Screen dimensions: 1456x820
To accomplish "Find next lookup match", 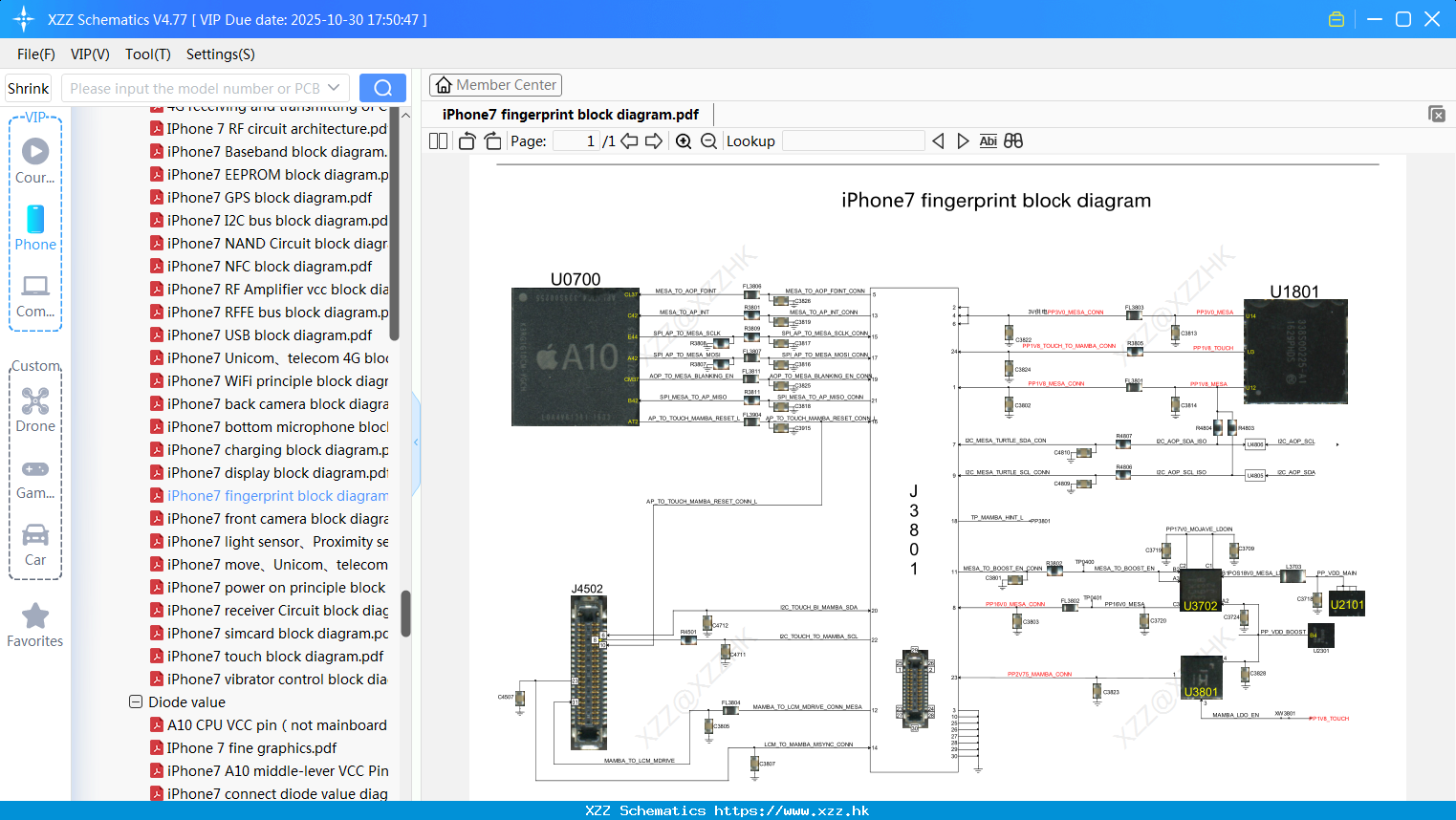I will (x=963, y=141).
